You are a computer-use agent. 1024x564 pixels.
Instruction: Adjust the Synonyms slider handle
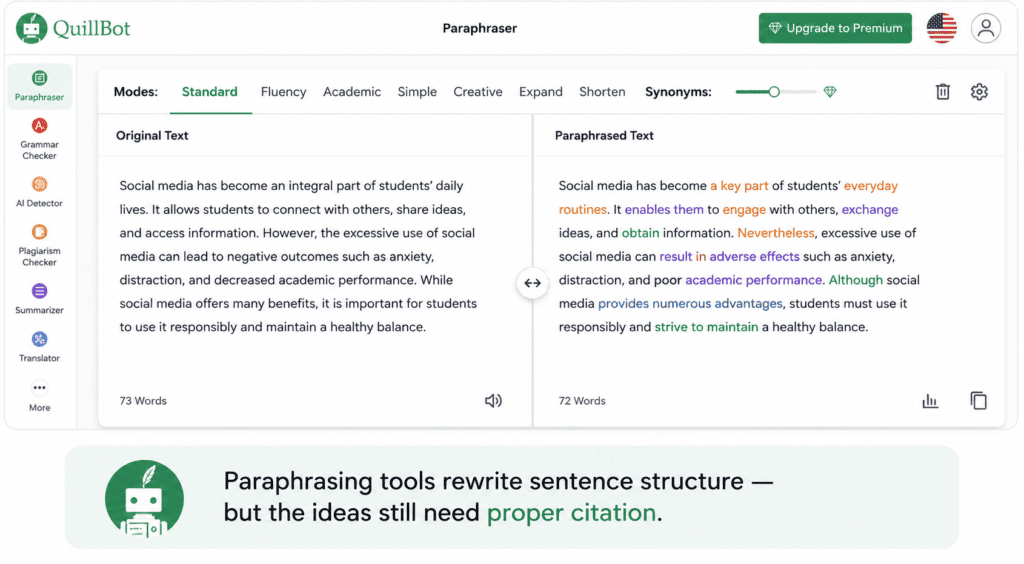click(x=774, y=91)
